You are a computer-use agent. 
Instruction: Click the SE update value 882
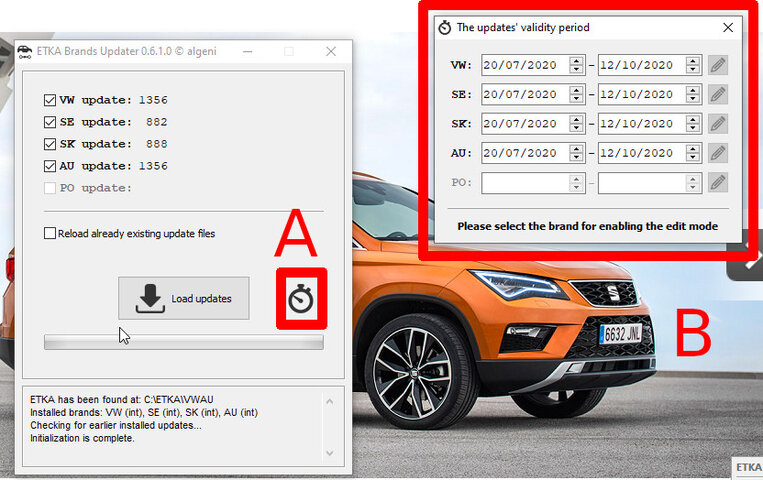tap(157, 122)
